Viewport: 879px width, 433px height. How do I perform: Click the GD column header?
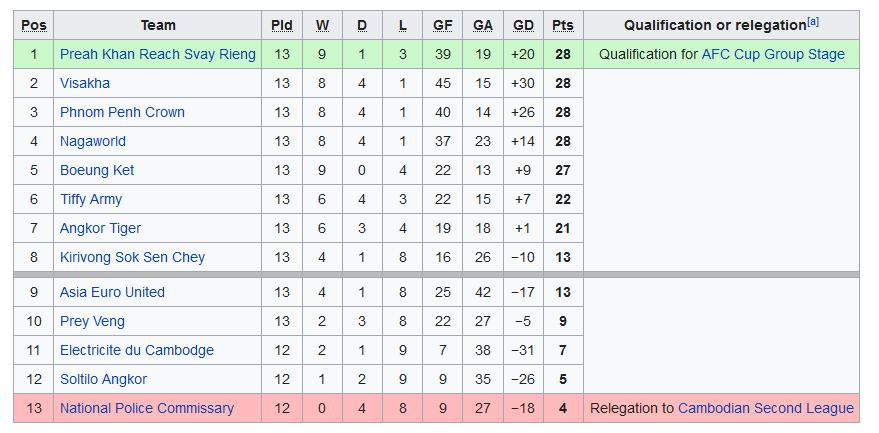(x=523, y=26)
